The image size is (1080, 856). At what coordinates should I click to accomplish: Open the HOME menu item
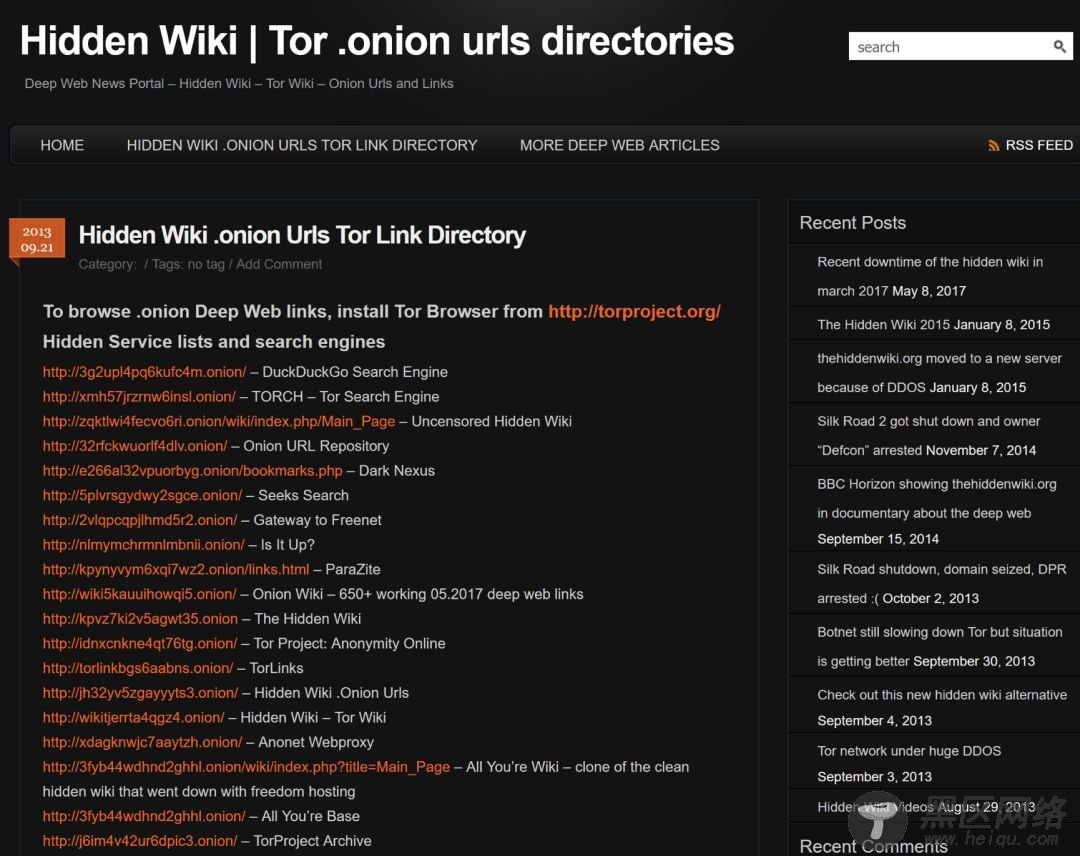[62, 145]
